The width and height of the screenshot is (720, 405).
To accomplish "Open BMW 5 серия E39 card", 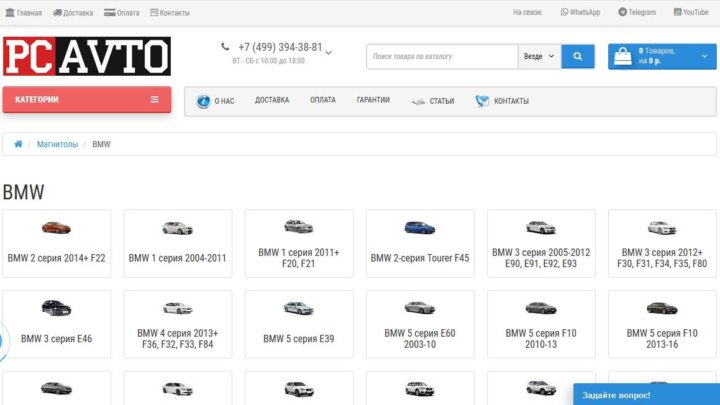I will (299, 324).
